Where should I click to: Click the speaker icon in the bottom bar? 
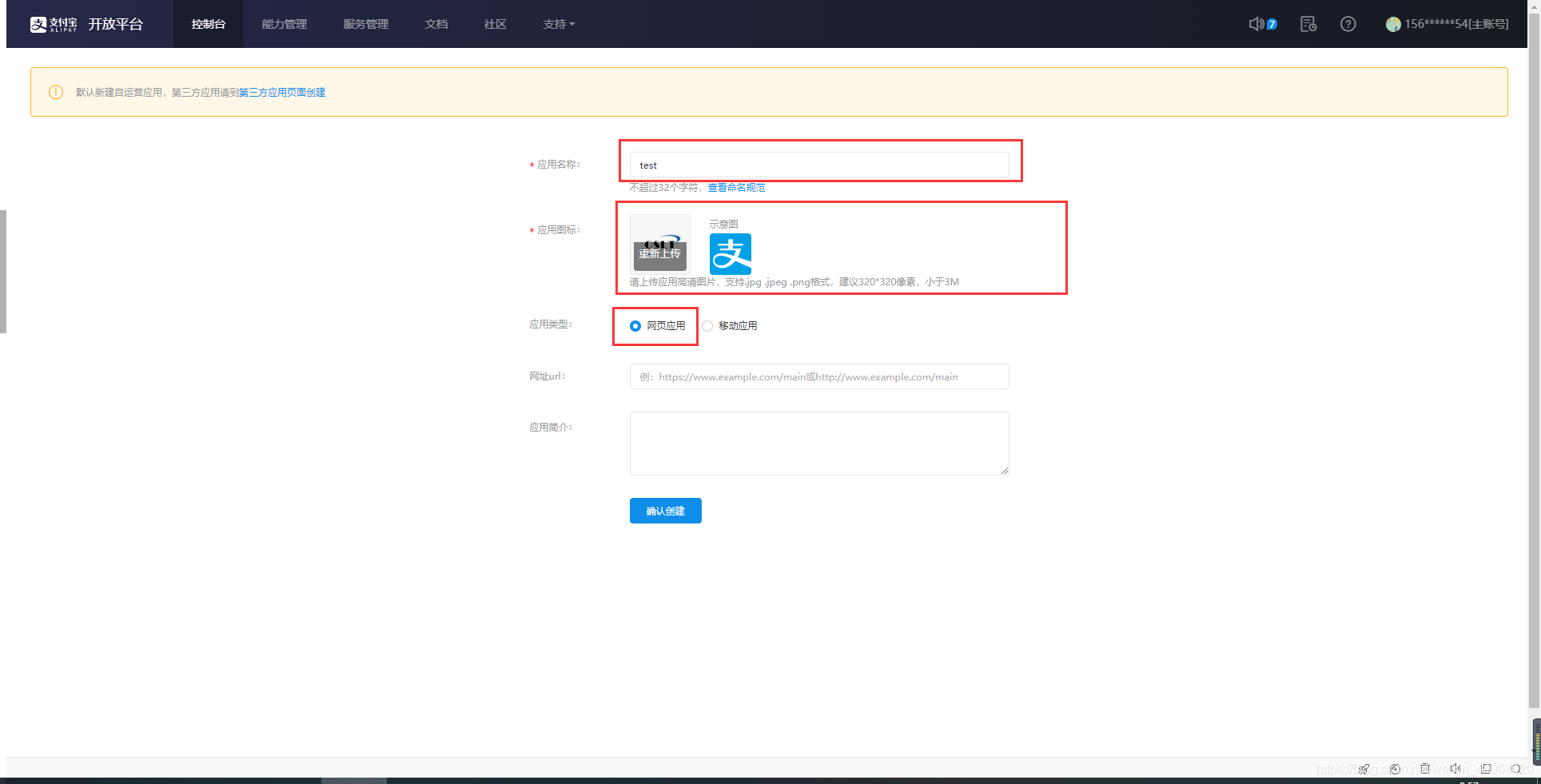[x=1455, y=769]
